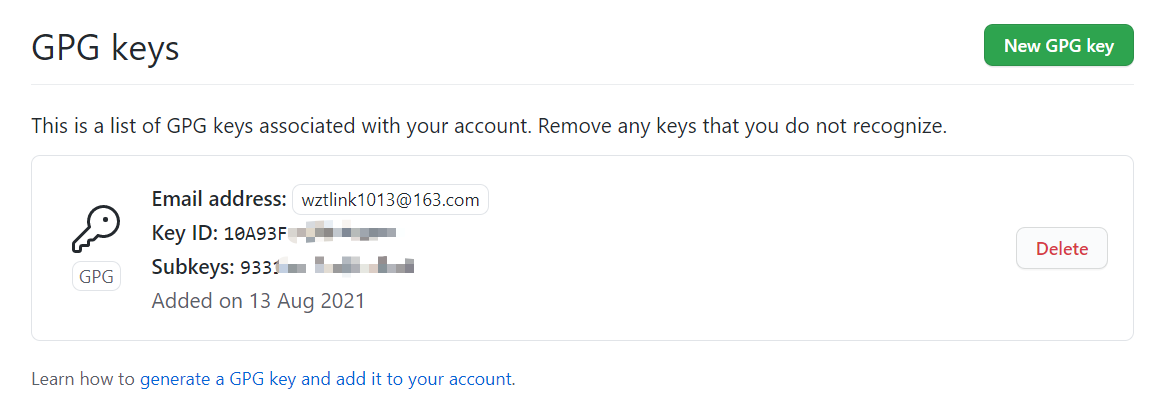This screenshot has width=1173, height=393.
Task: Click the key icon beside the entry
Action: (96, 230)
